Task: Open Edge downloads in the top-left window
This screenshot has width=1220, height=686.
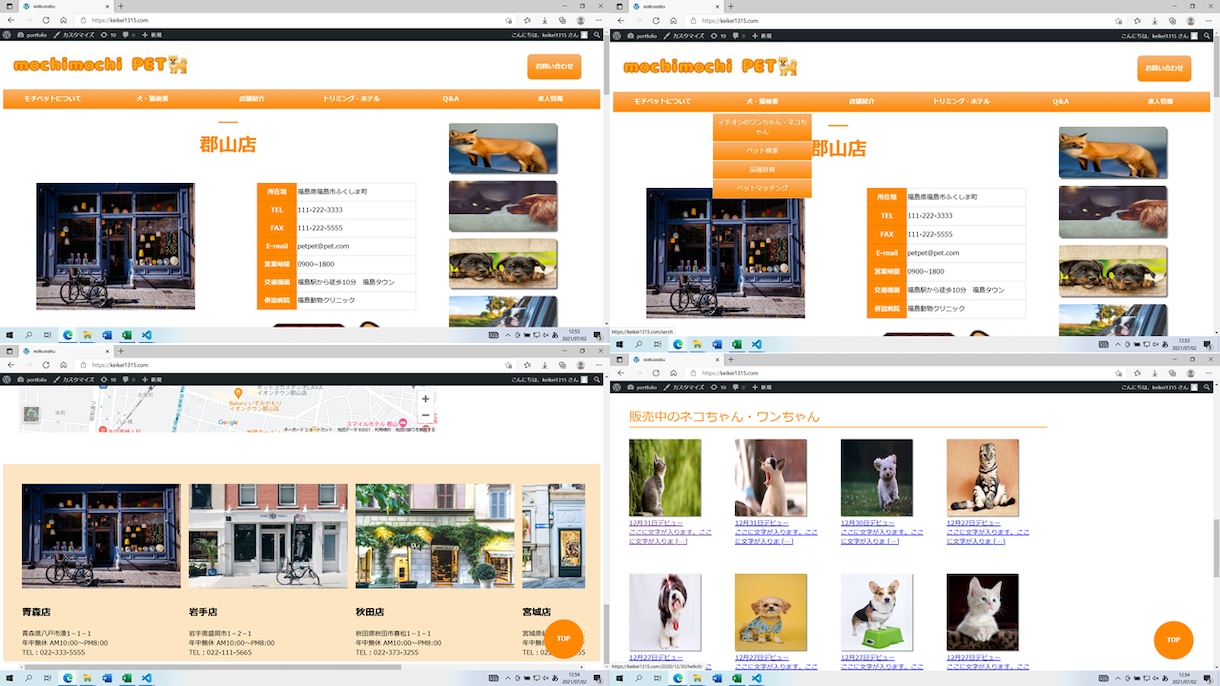Action: (x=543, y=20)
